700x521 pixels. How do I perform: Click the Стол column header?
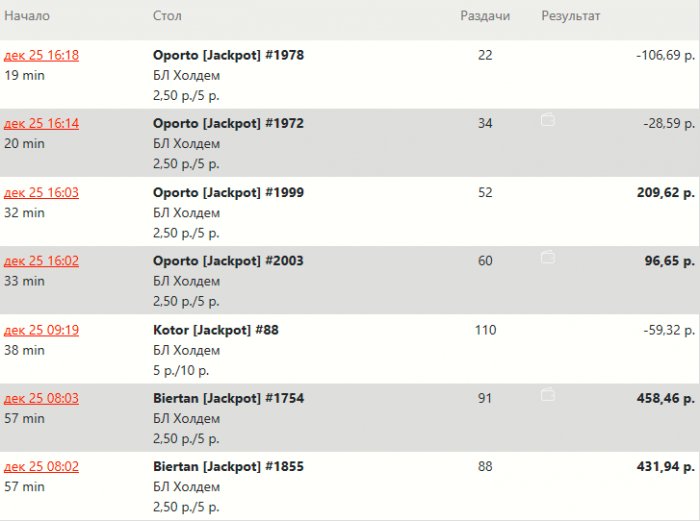(167, 16)
